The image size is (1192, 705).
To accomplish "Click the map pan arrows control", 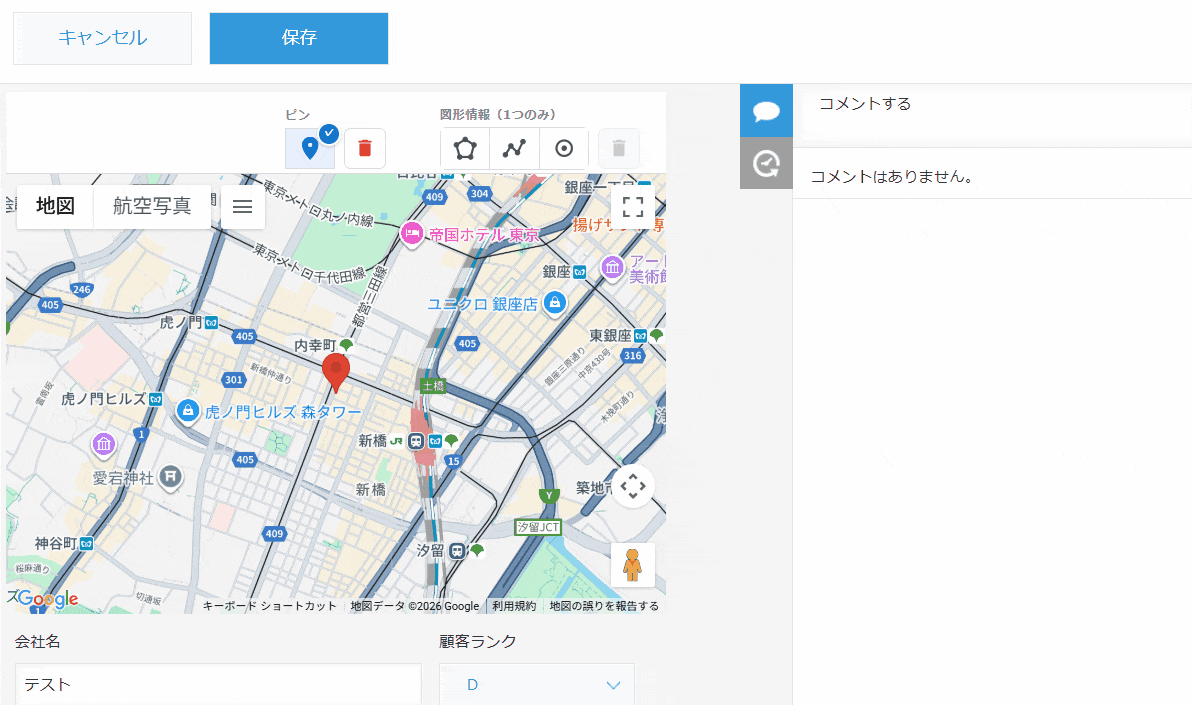I will coord(633,486).
